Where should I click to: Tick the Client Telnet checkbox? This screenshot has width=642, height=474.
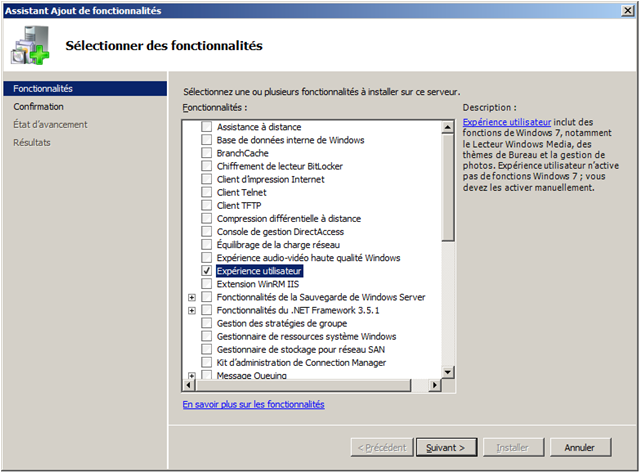tap(207, 192)
